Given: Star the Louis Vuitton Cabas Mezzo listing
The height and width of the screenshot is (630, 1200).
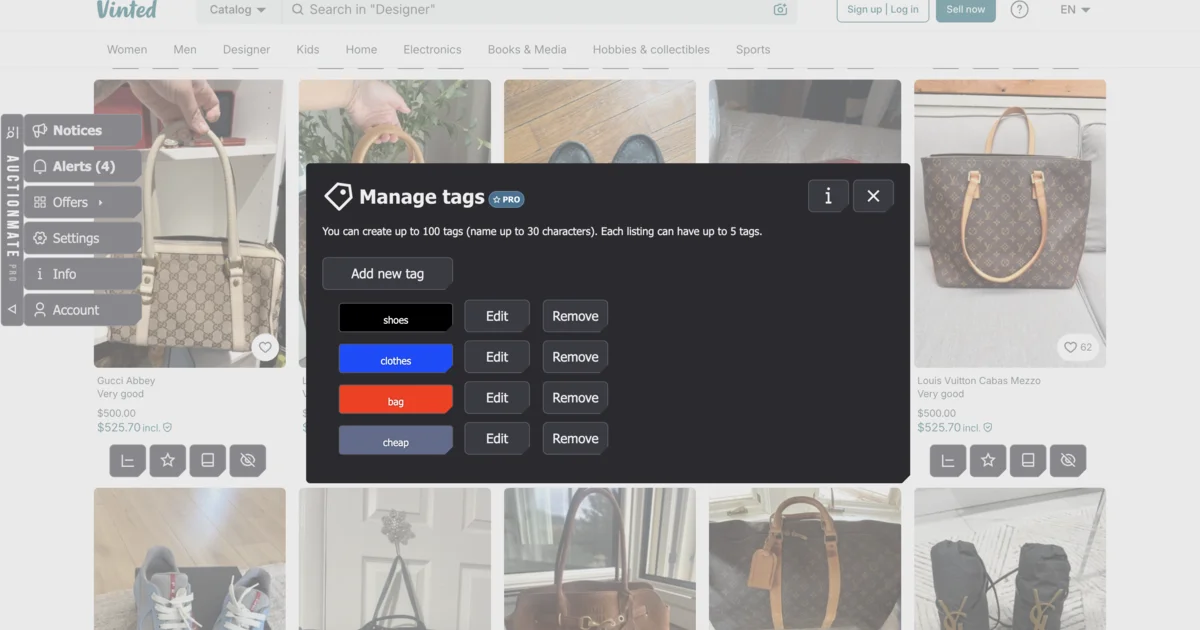Looking at the screenshot, I should pos(988,461).
